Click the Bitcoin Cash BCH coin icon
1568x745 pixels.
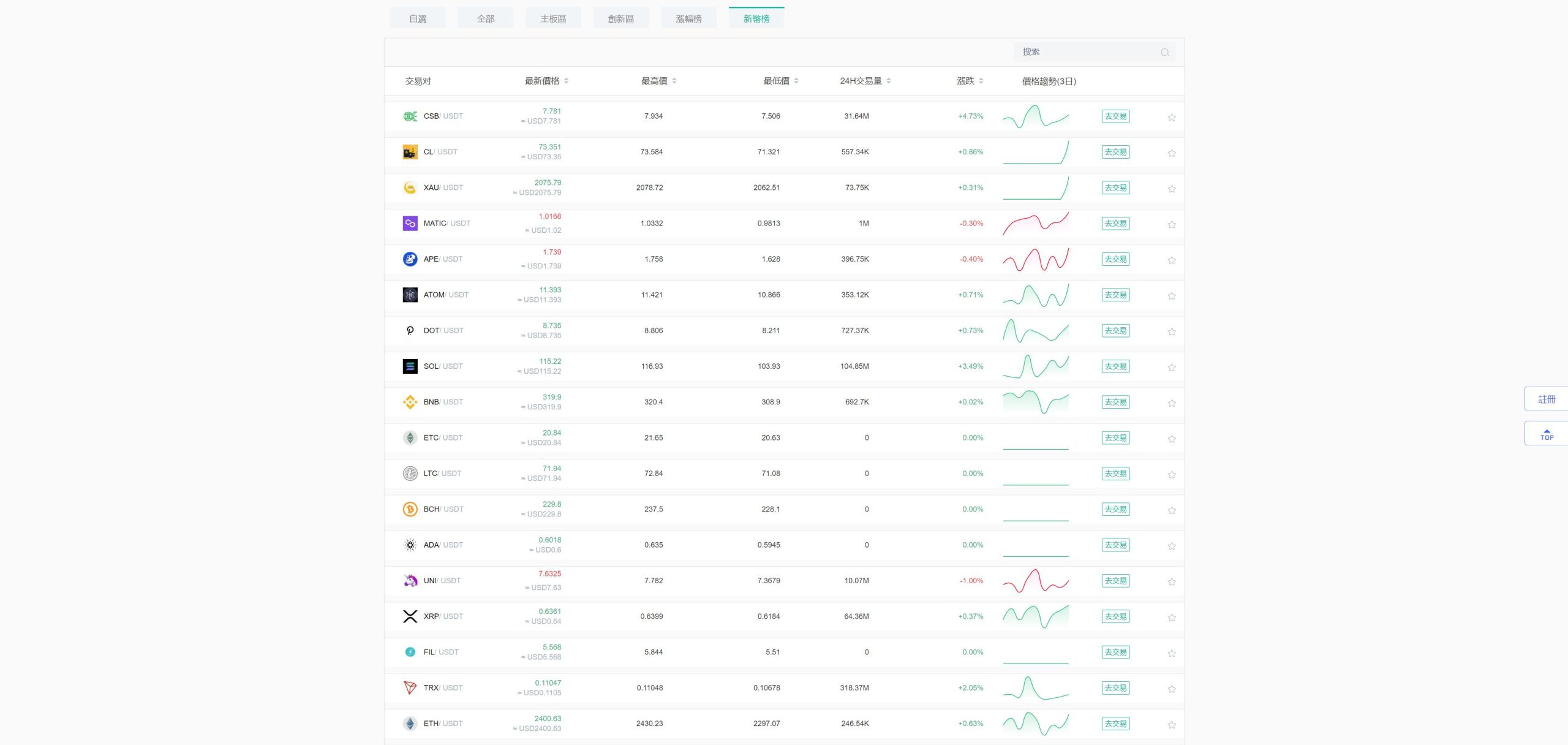(x=410, y=509)
